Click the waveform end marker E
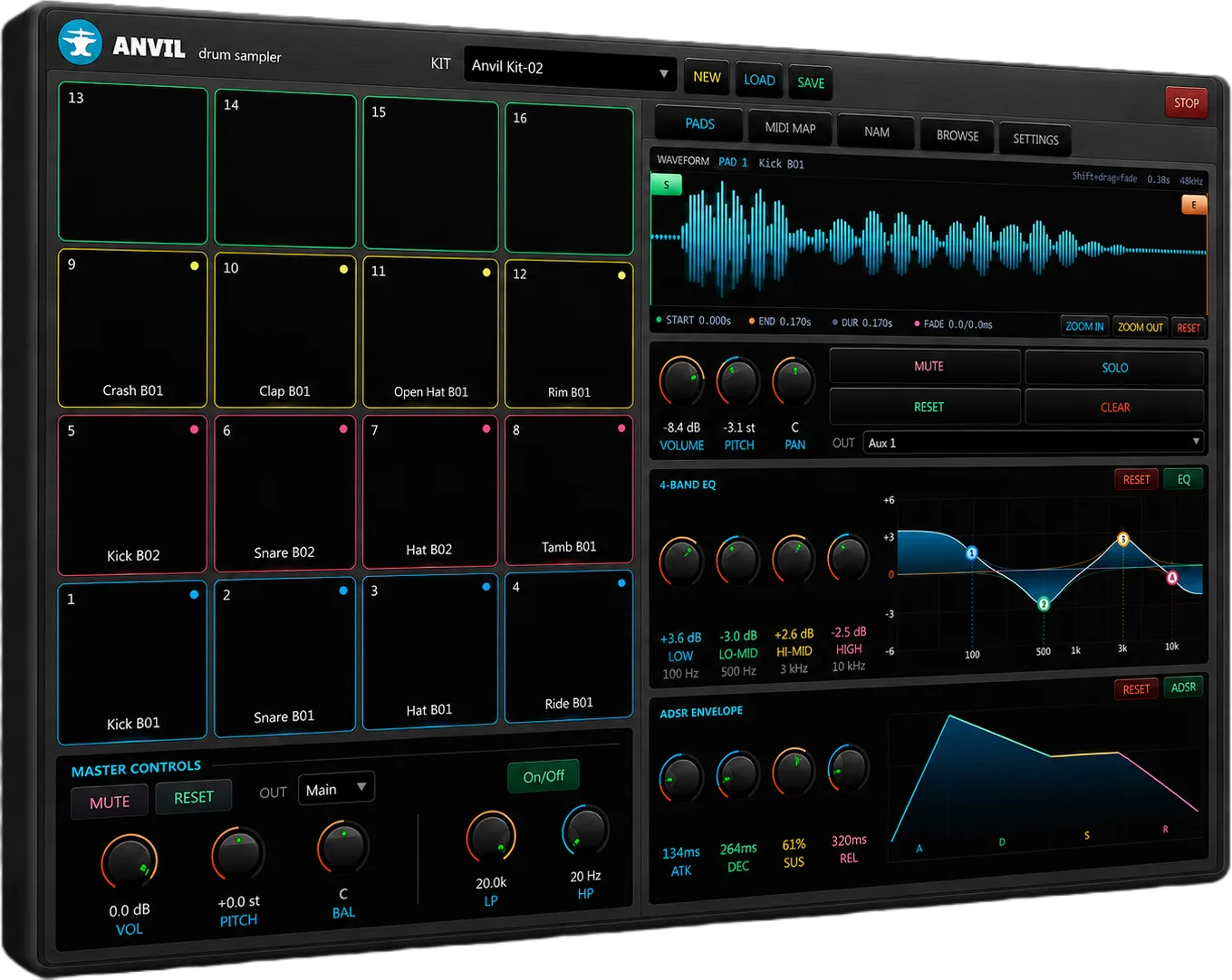The image size is (1232, 980). (x=1193, y=205)
